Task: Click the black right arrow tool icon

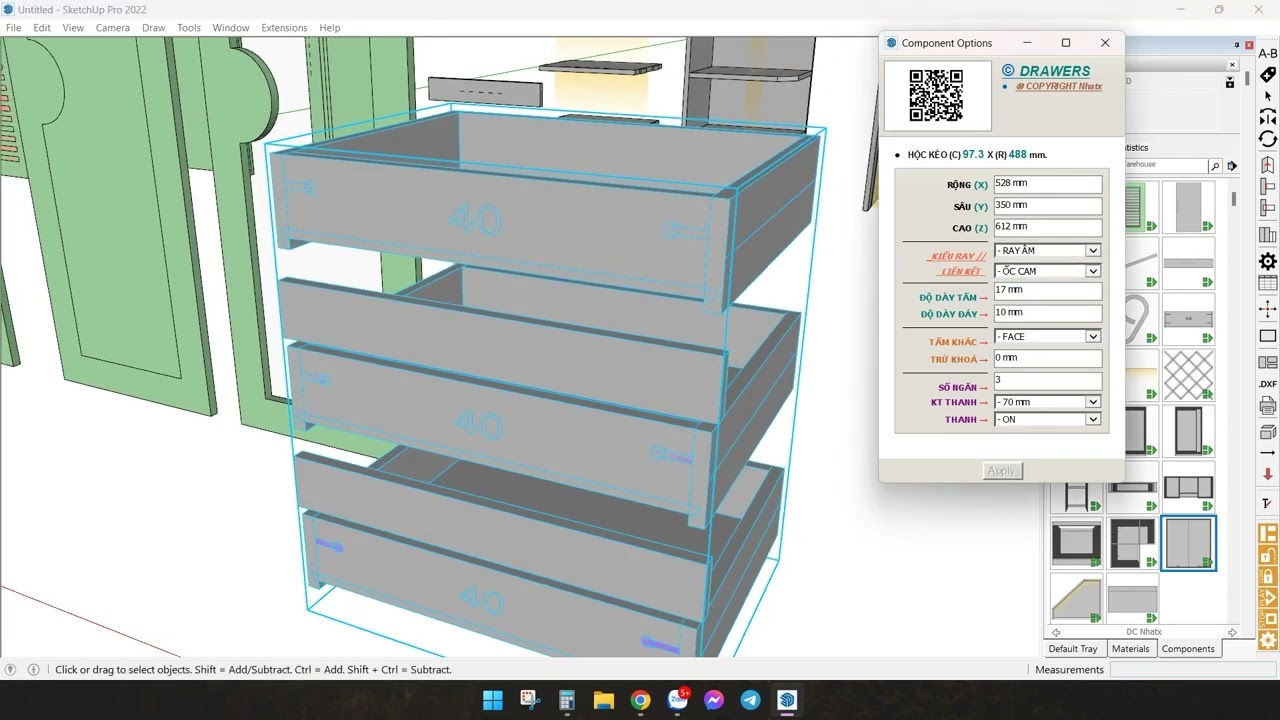Action: click(x=1267, y=453)
